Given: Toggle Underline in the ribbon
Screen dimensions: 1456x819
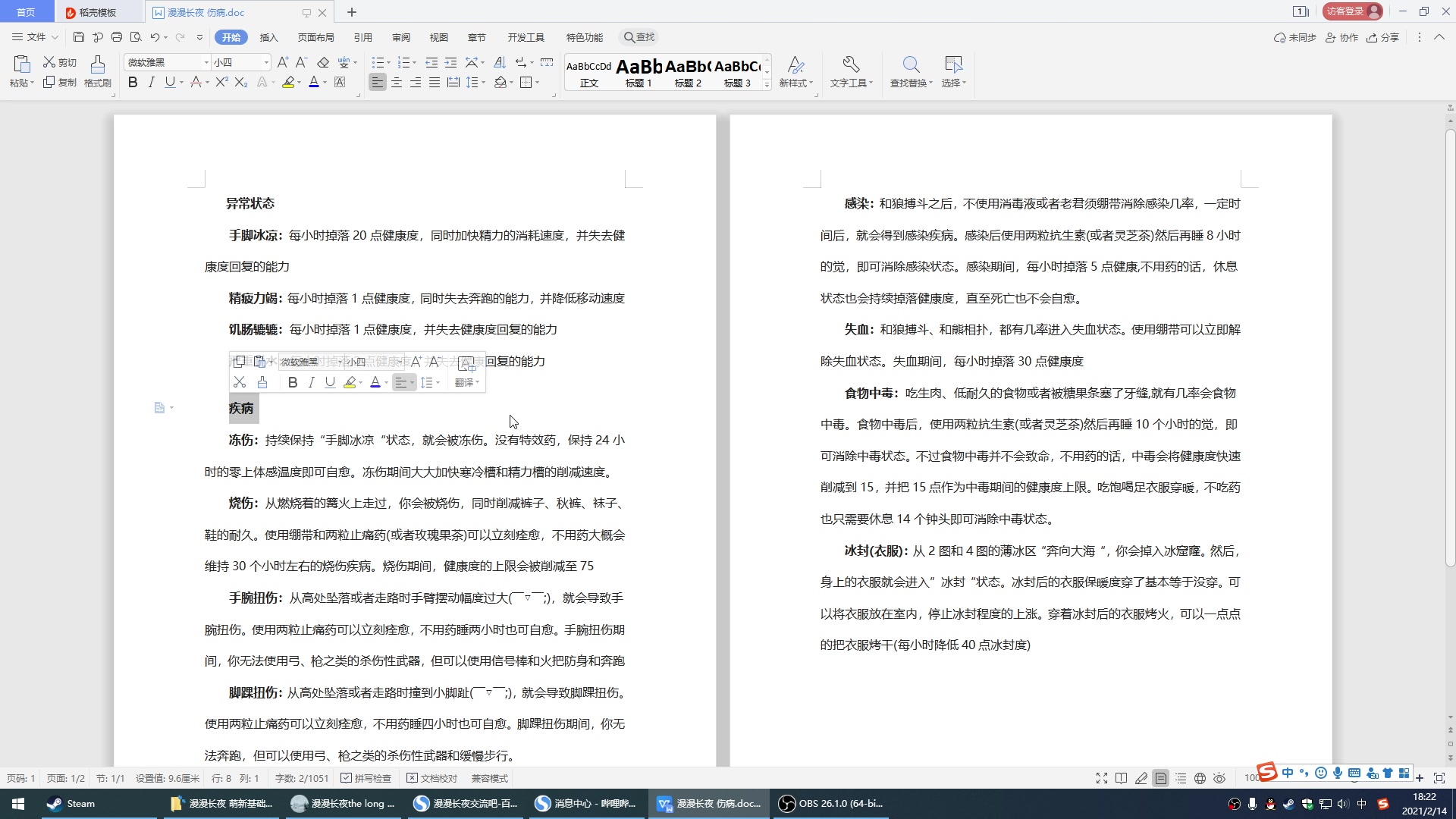Looking at the screenshot, I should click(170, 83).
